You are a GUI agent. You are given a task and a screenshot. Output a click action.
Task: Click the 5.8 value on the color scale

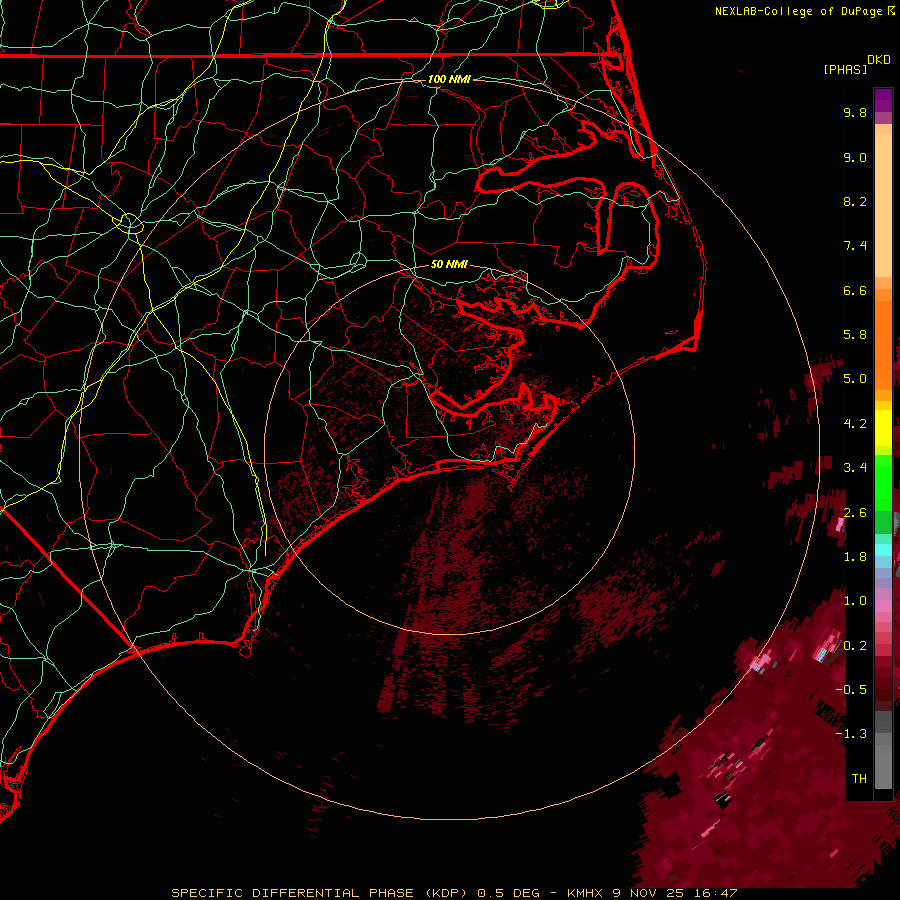[855, 335]
